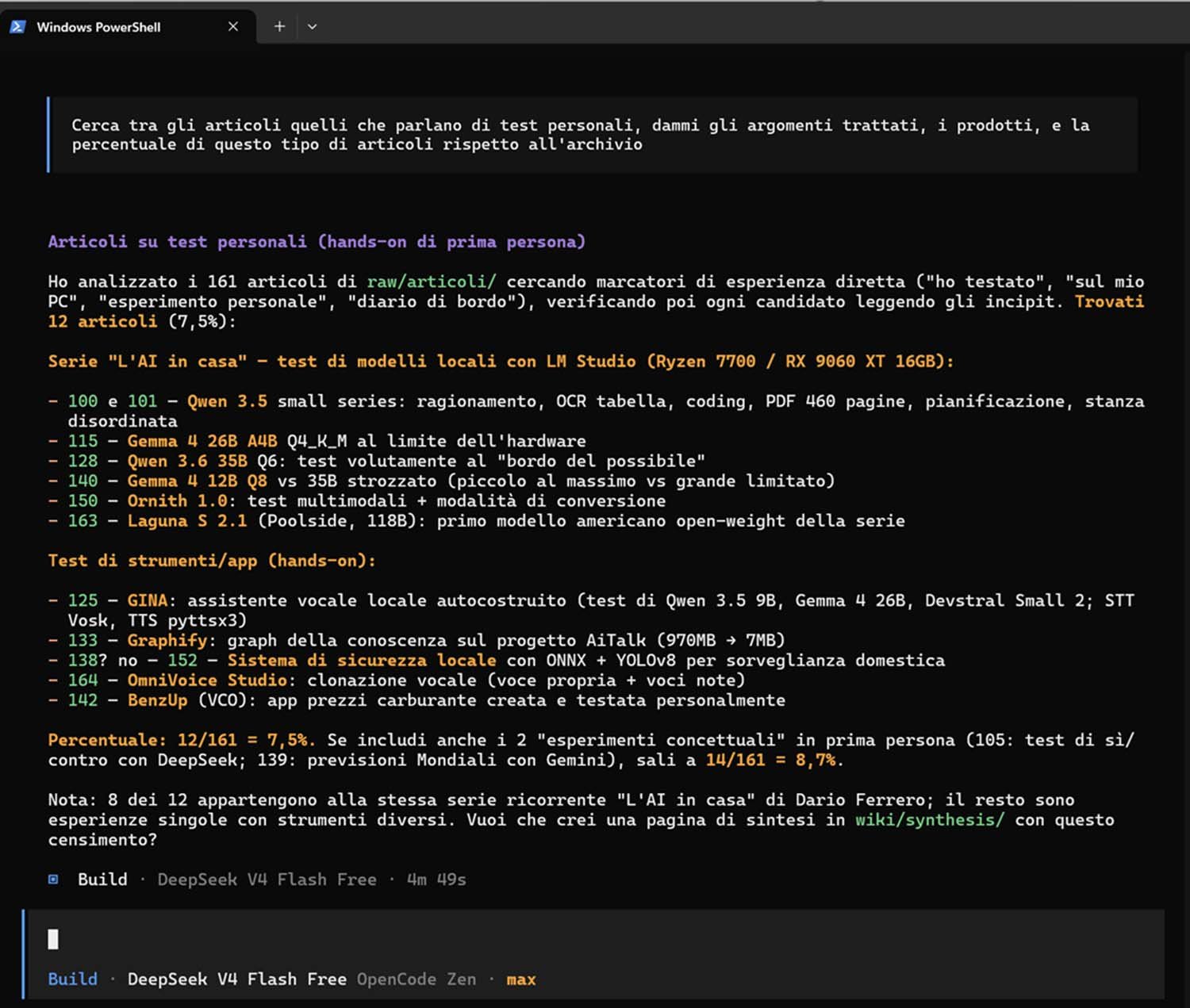Click article number 150
The width and height of the screenshot is (1190, 1008).
pos(83,501)
